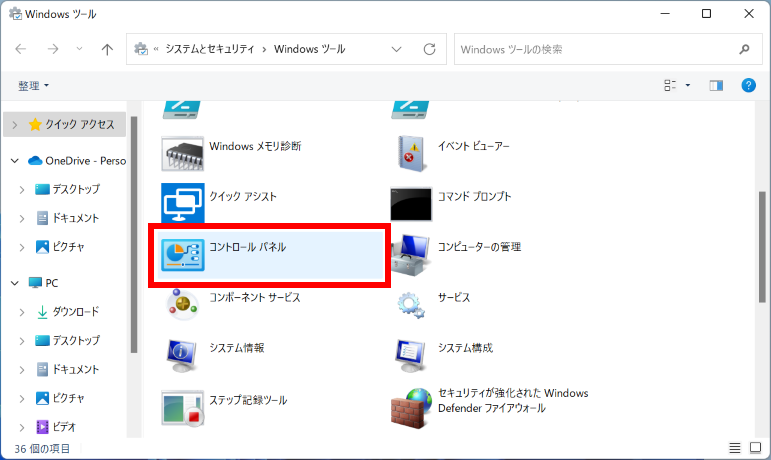This screenshot has height=460, width=771.
Task: Open Help with the question mark icon
Action: pyautogui.click(x=748, y=86)
